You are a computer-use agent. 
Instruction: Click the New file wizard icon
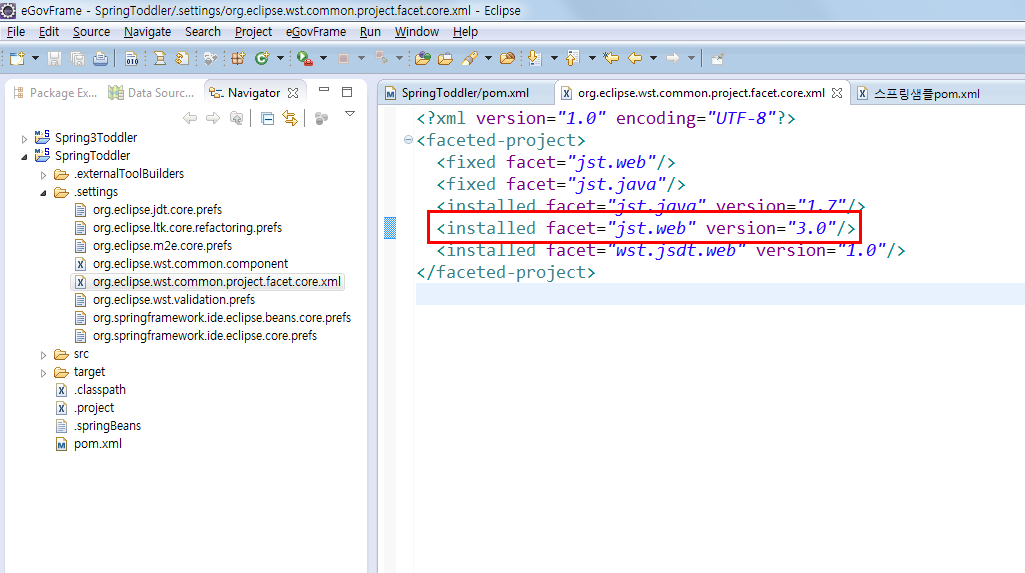pos(18,58)
